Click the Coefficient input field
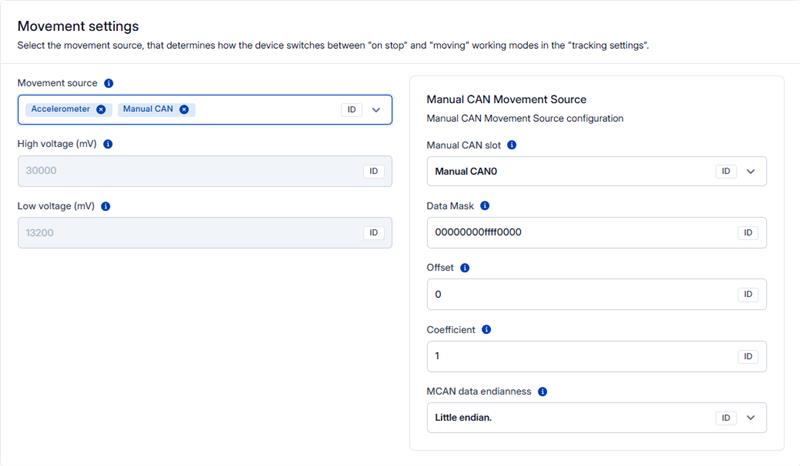Viewport: 800px width, 466px height. [580, 356]
